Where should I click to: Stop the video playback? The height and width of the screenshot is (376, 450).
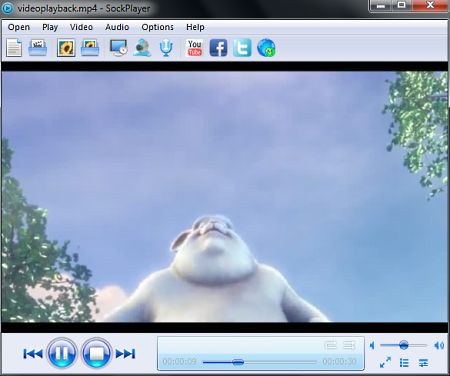pyautogui.click(x=96, y=353)
